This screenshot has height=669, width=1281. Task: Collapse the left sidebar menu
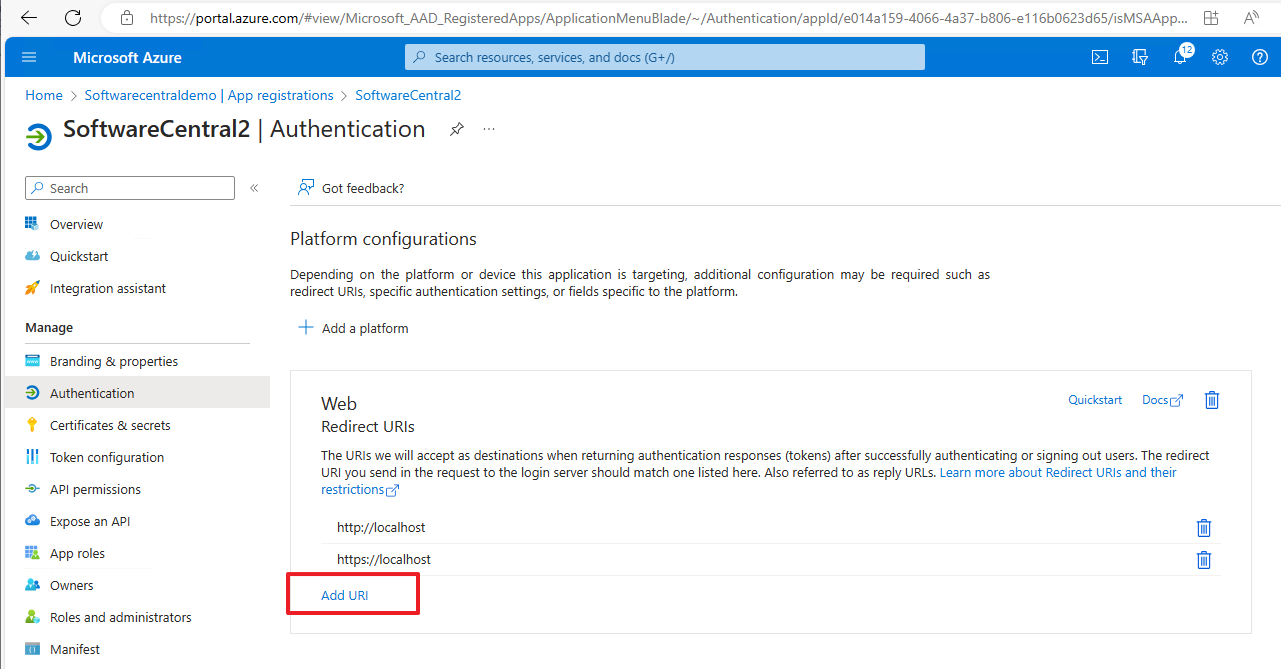[x=254, y=188]
